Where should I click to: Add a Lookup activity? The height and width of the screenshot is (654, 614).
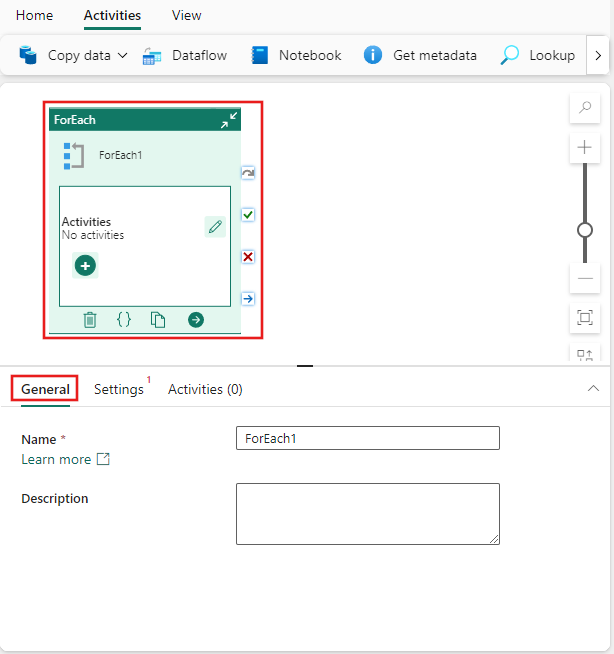pyautogui.click(x=538, y=55)
